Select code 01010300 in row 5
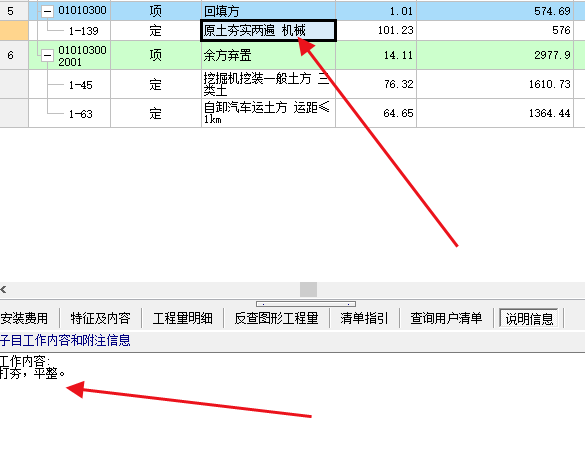This screenshot has width=585, height=465. pyautogui.click(x=82, y=10)
